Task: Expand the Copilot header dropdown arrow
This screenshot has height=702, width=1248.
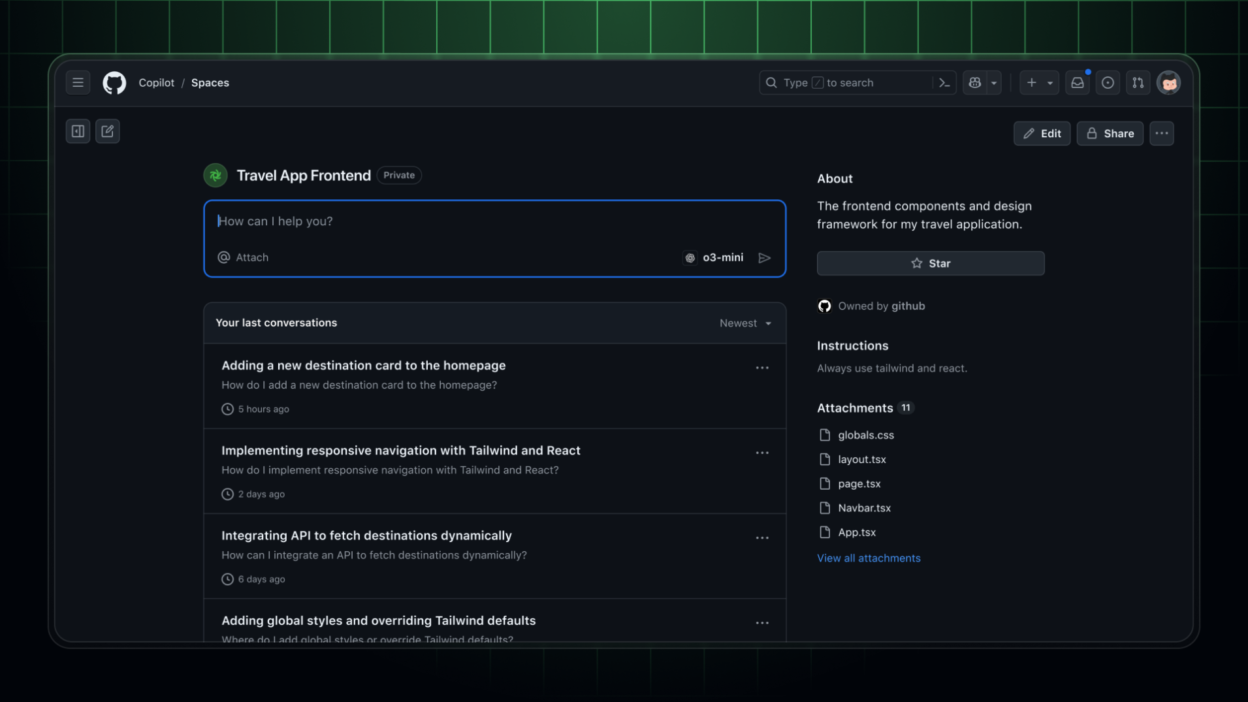Action: (x=994, y=83)
